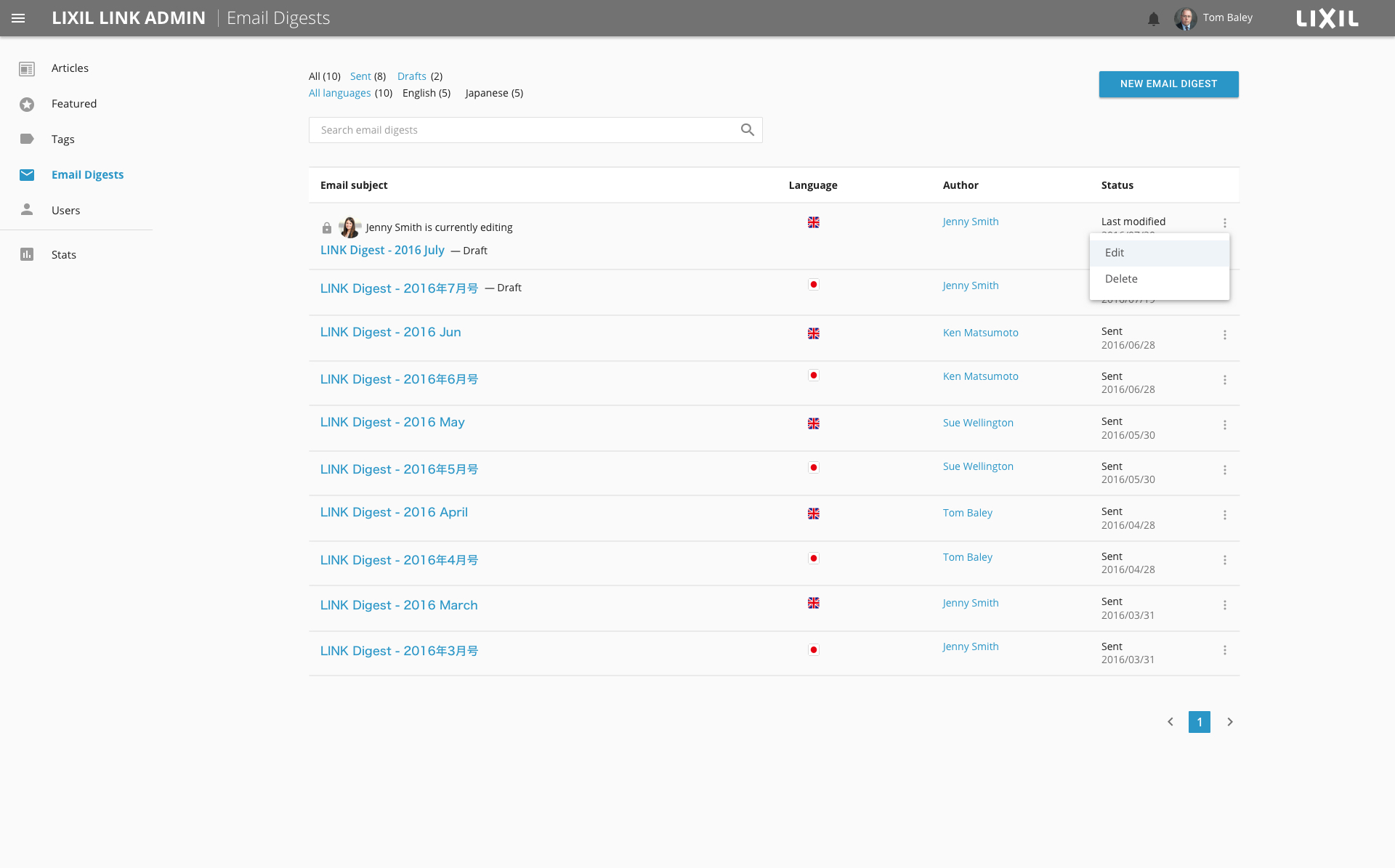Show All digests filter
The height and width of the screenshot is (868, 1395).
[325, 76]
